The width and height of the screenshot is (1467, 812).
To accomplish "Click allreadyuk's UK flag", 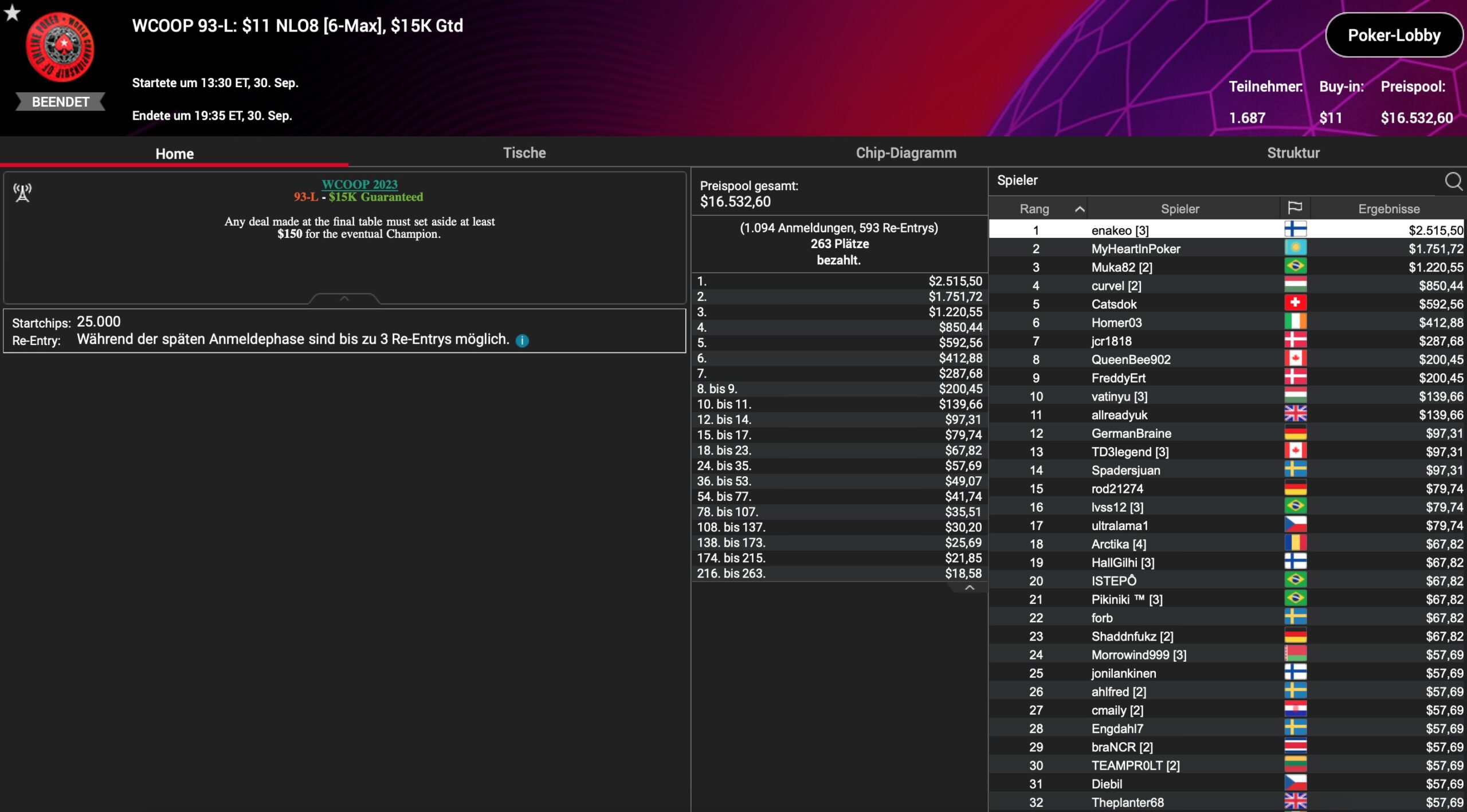I will click(1295, 414).
